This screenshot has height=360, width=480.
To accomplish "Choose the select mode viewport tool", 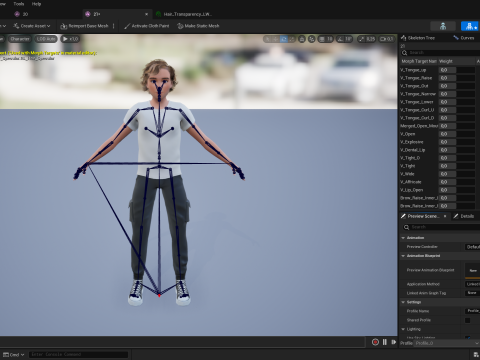I will point(267,39).
